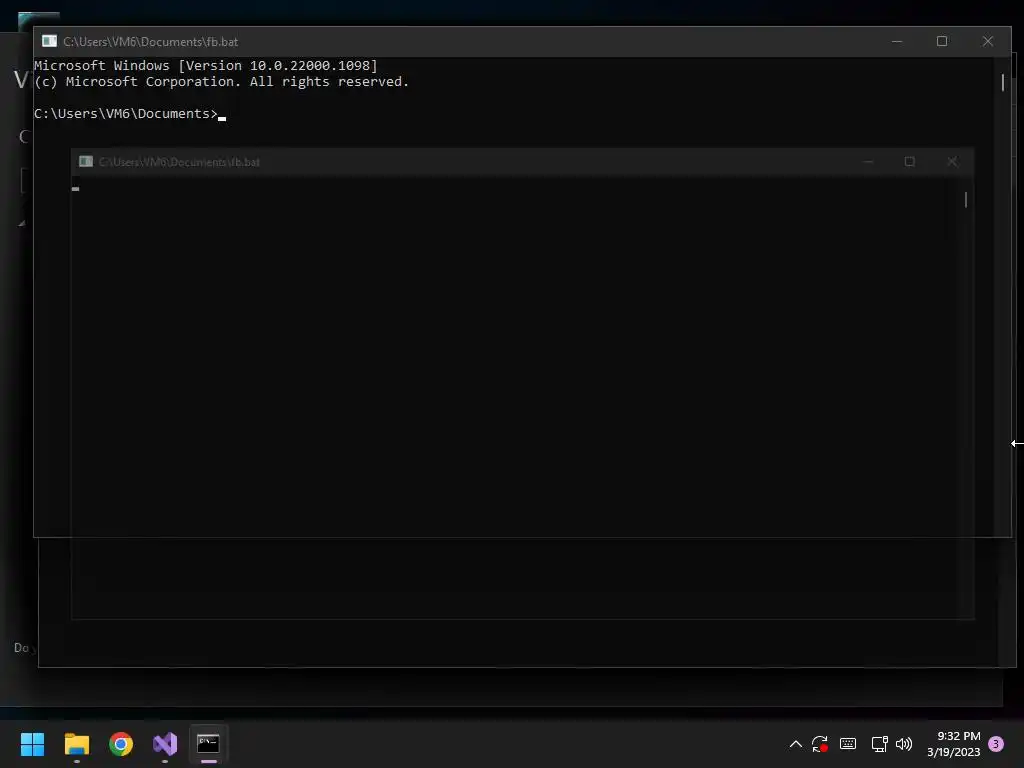
Task: Open clock and calendar at 9:32 PM
Action: pos(953,744)
